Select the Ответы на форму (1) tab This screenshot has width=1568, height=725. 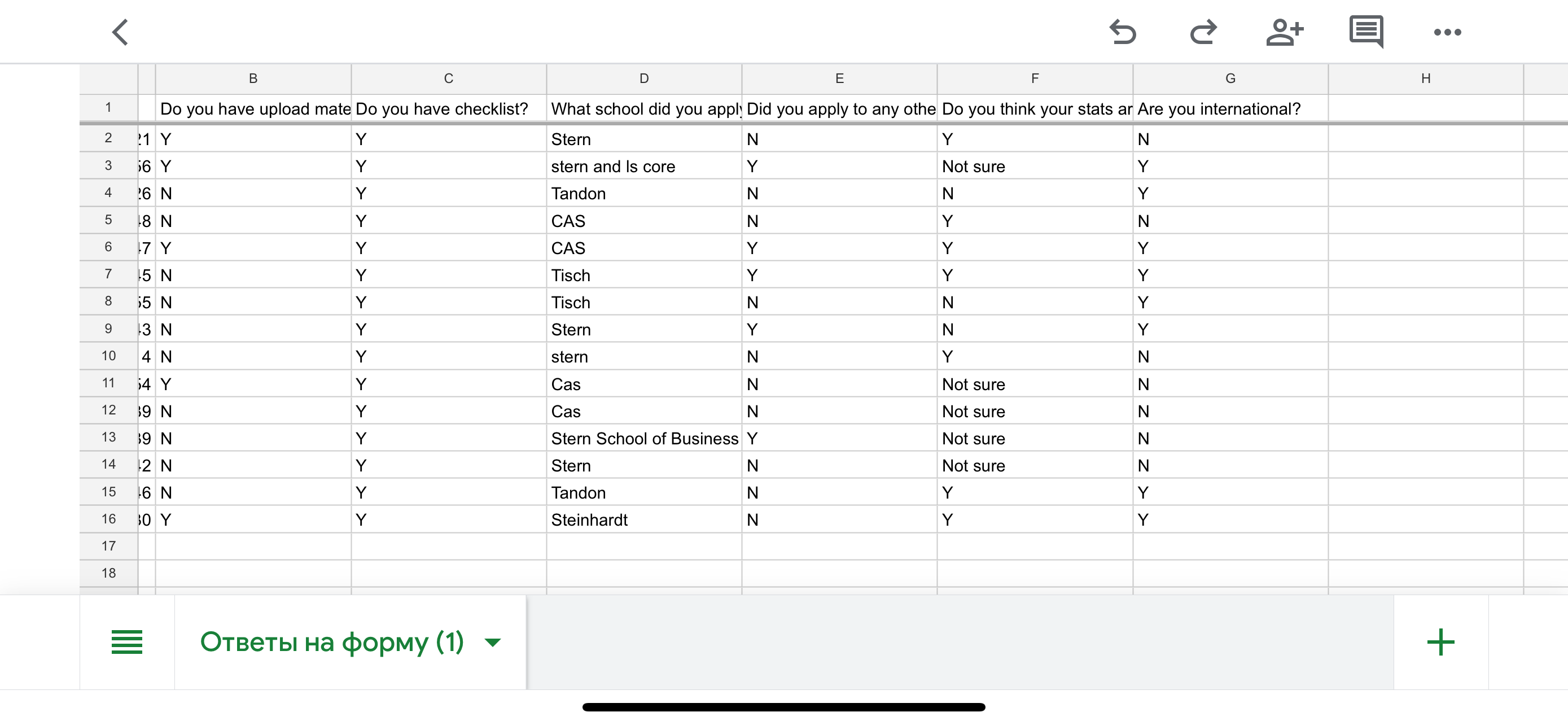332,642
